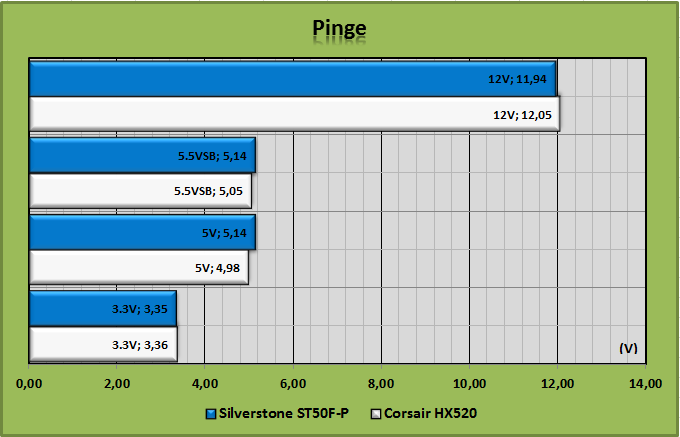
Task: Click axis value 0,00
Action: [x=29, y=384]
